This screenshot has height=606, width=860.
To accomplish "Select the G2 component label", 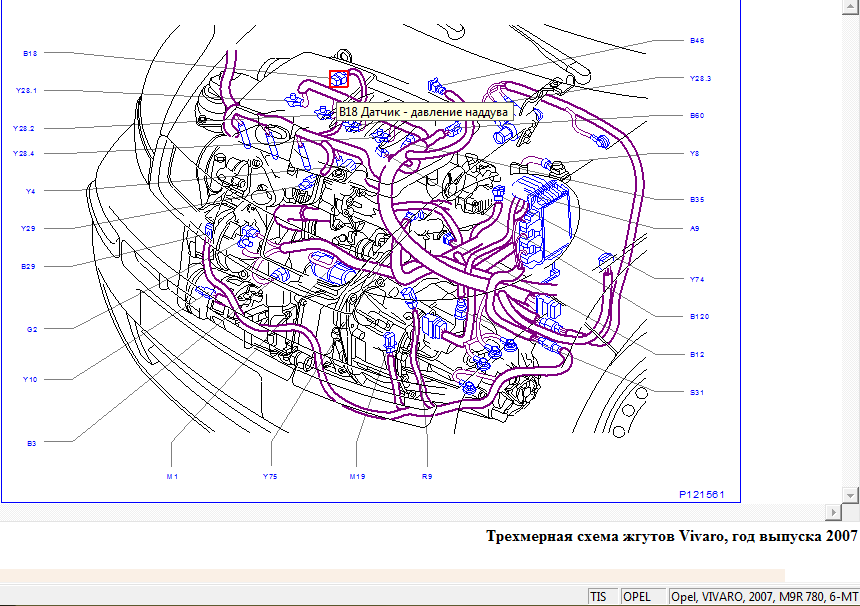I will pyautogui.click(x=32, y=330).
